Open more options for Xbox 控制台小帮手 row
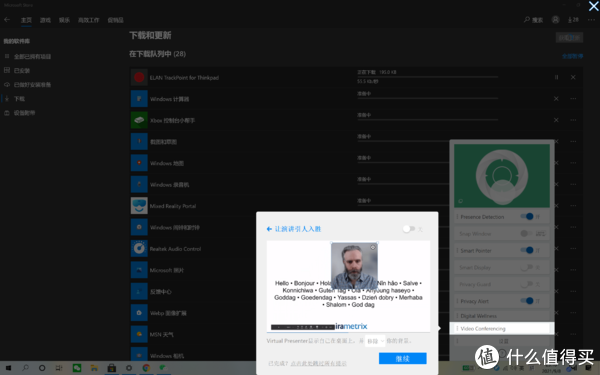 click(x=573, y=120)
